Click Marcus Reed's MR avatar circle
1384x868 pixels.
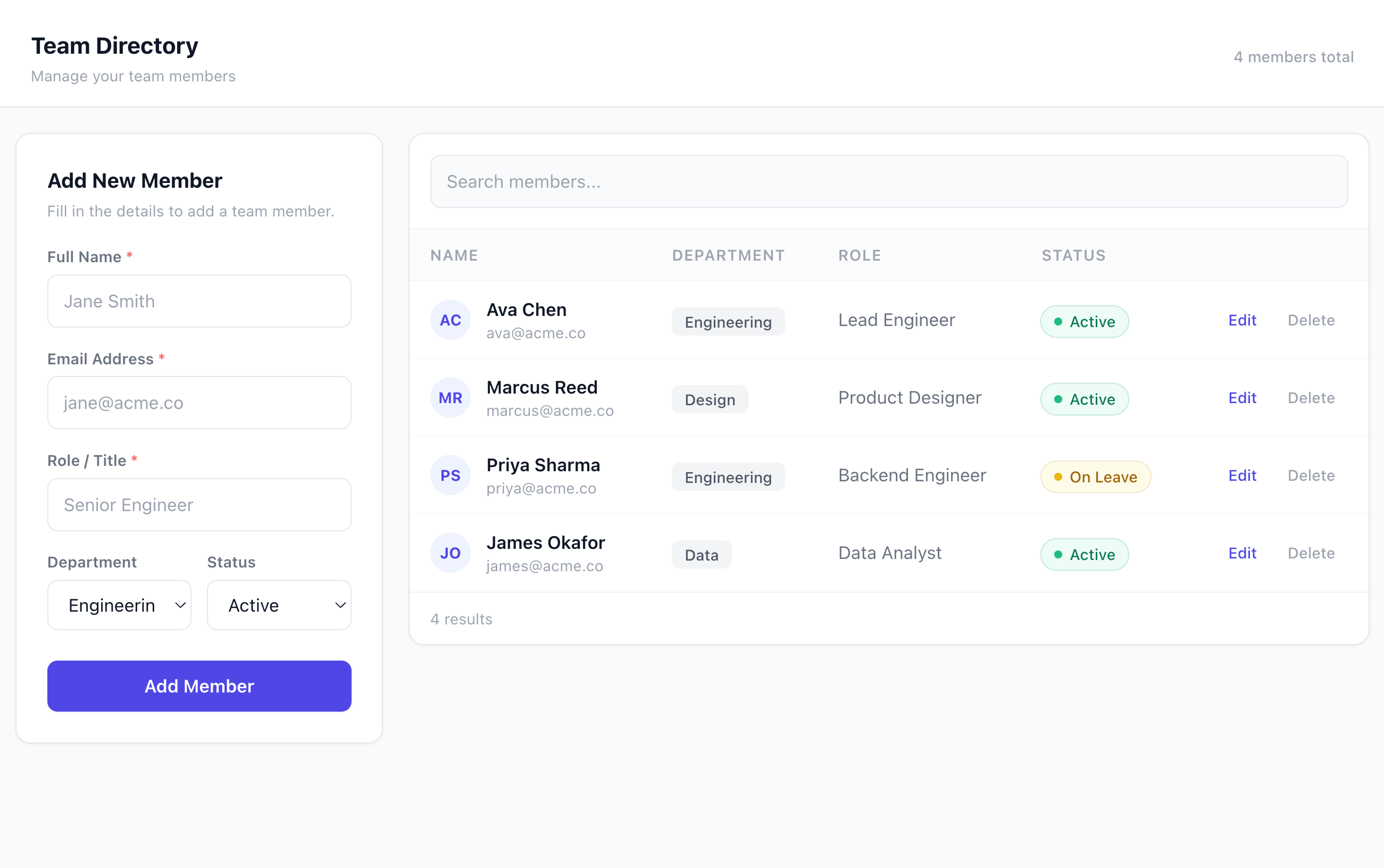click(450, 397)
